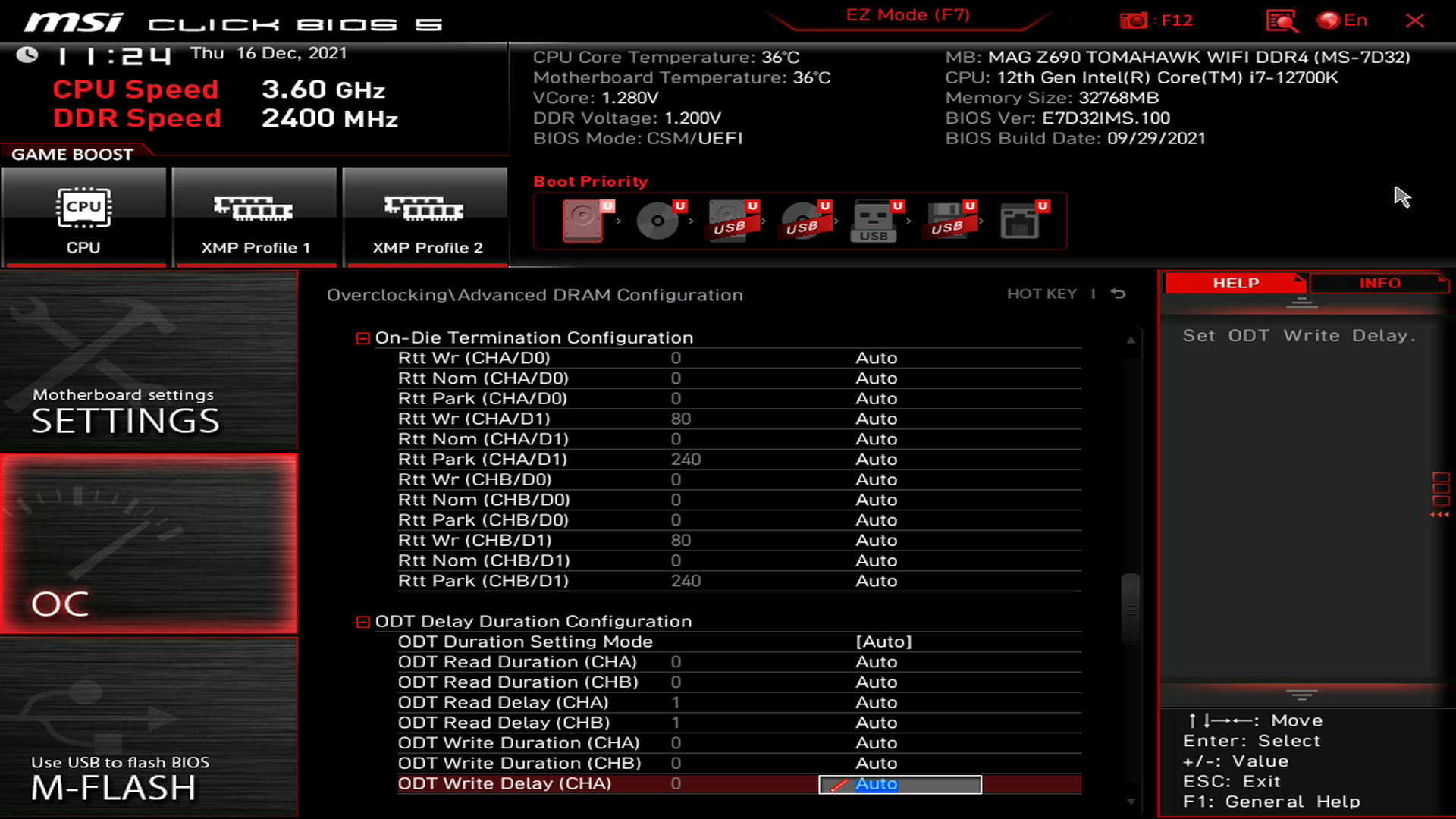
Task: Click the Rtt Park (CHB/D1) row label
Action: tap(483, 581)
